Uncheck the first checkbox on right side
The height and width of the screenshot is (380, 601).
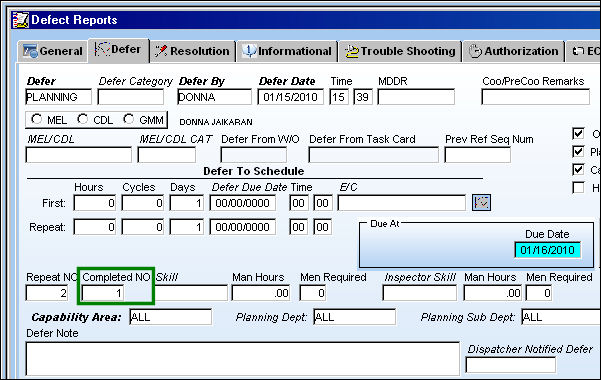click(578, 133)
